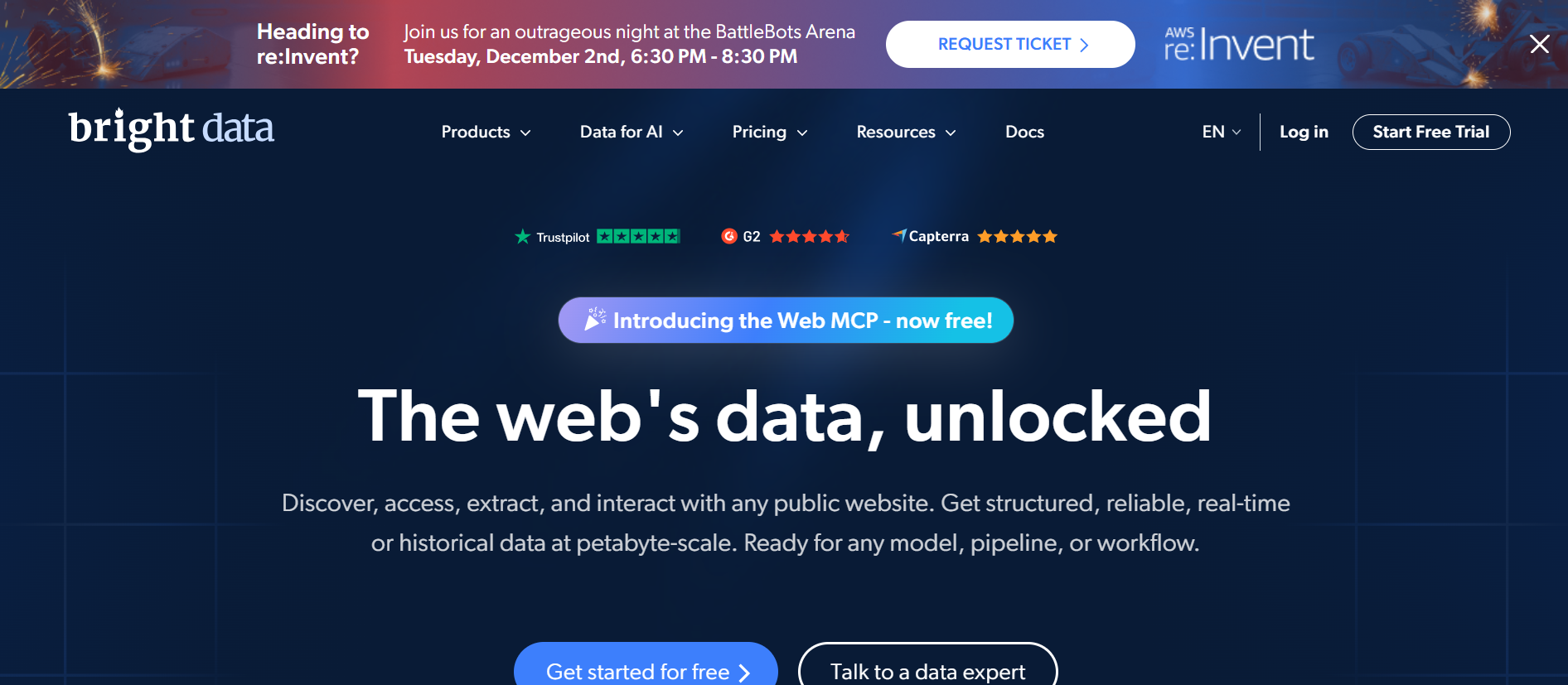1568x685 pixels.
Task: Click the party popper icon
Action: (x=595, y=320)
